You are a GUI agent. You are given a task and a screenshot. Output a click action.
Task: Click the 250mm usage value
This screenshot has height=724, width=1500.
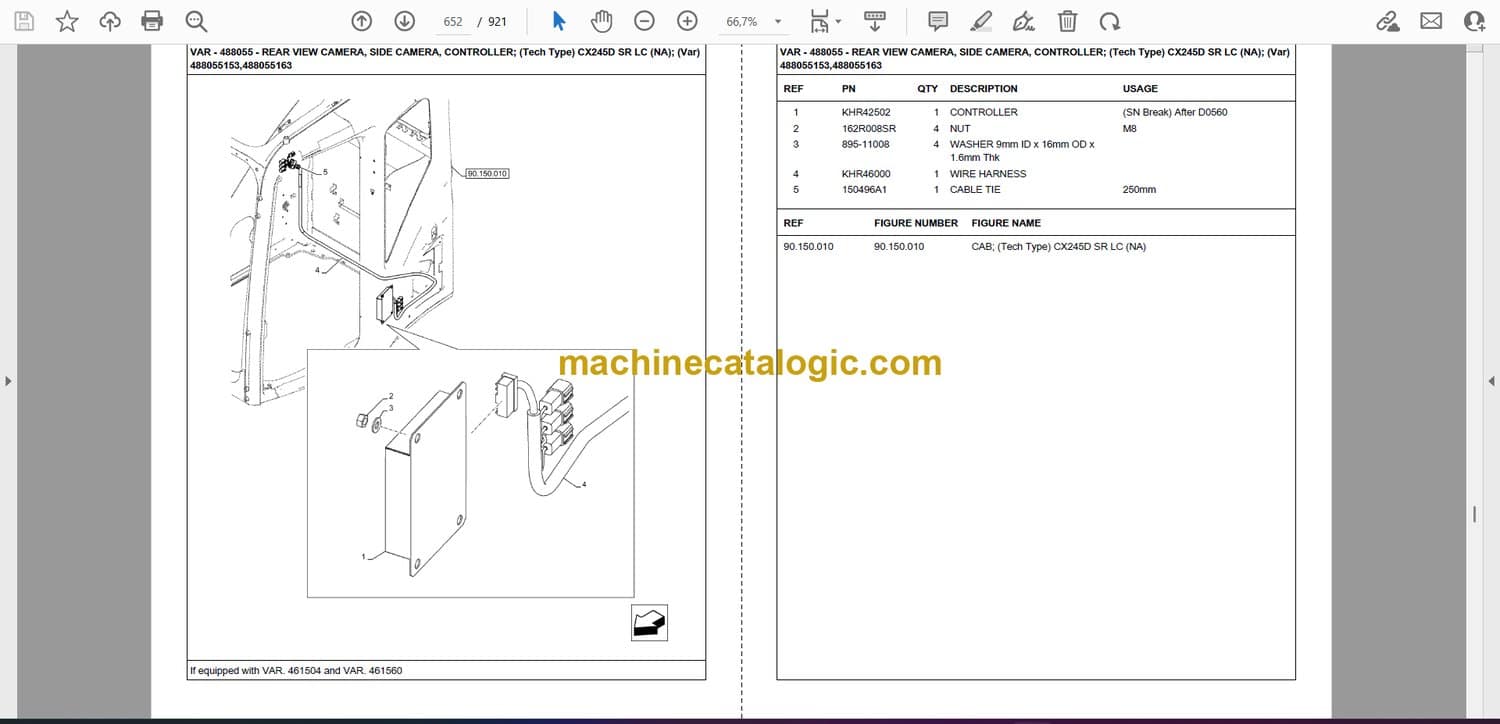click(1139, 190)
